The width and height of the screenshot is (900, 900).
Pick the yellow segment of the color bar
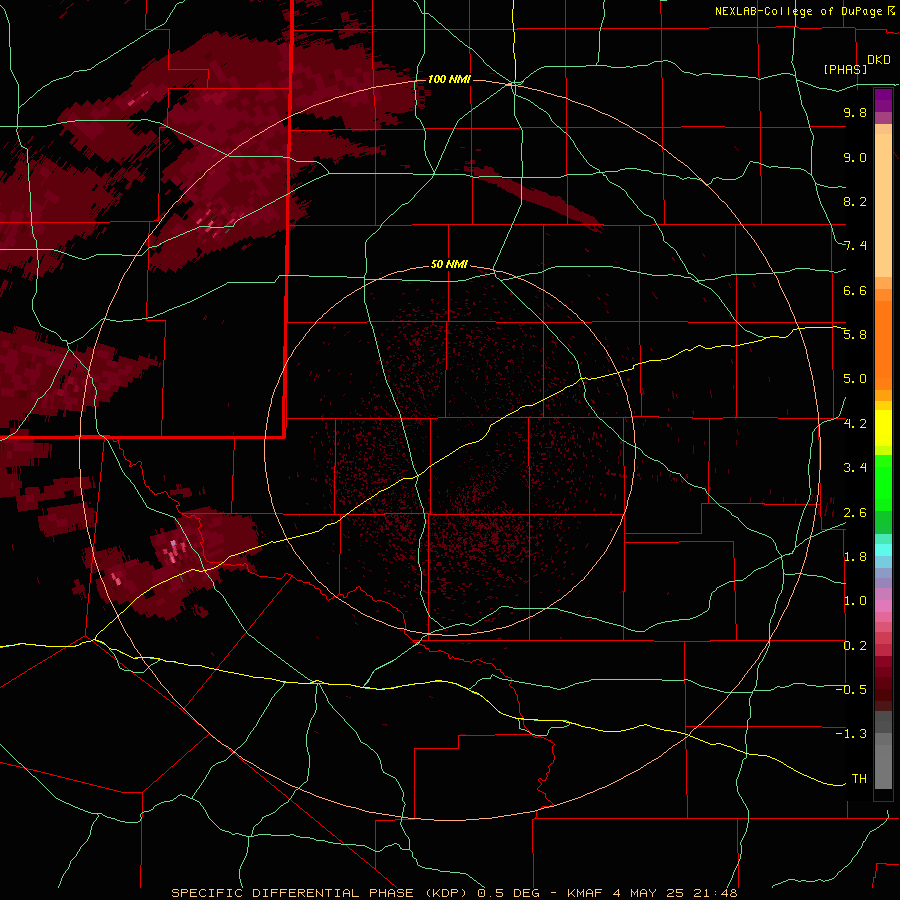click(883, 428)
